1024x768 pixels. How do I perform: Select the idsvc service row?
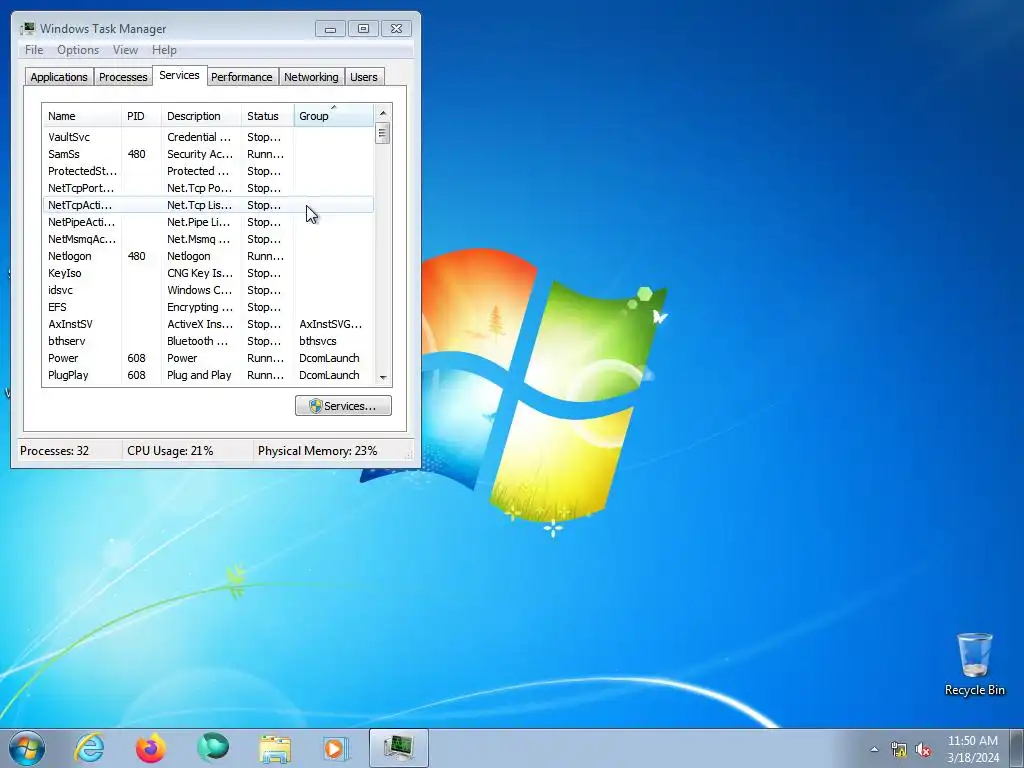click(x=208, y=290)
